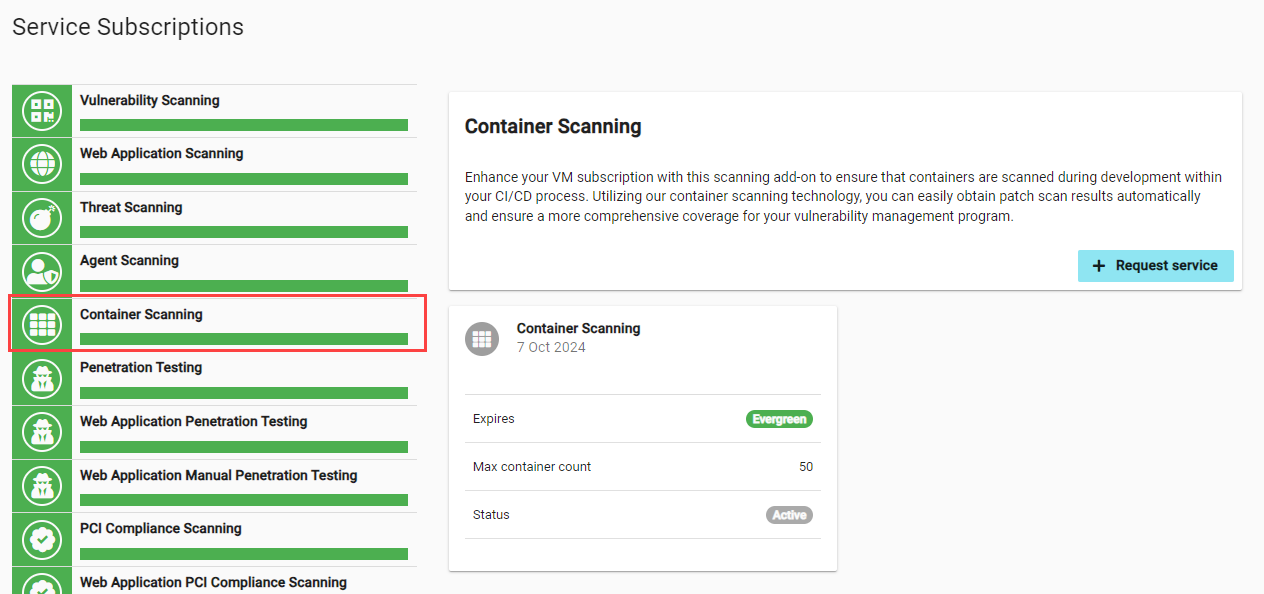The height and width of the screenshot is (594, 1264).
Task: Select the Web Application PCI Compliance Scanning icon
Action: click(x=41, y=585)
